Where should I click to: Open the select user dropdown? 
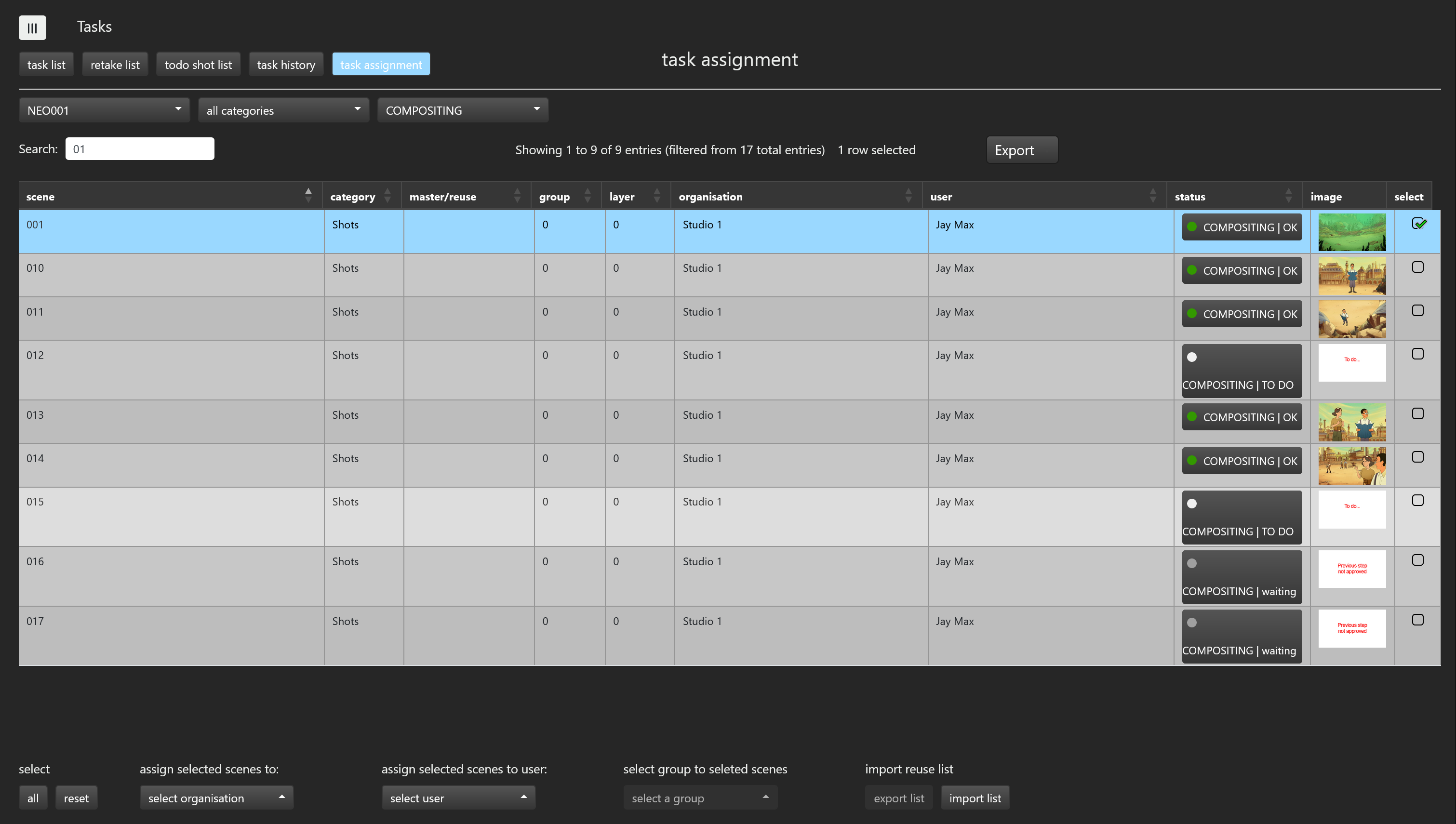point(458,797)
